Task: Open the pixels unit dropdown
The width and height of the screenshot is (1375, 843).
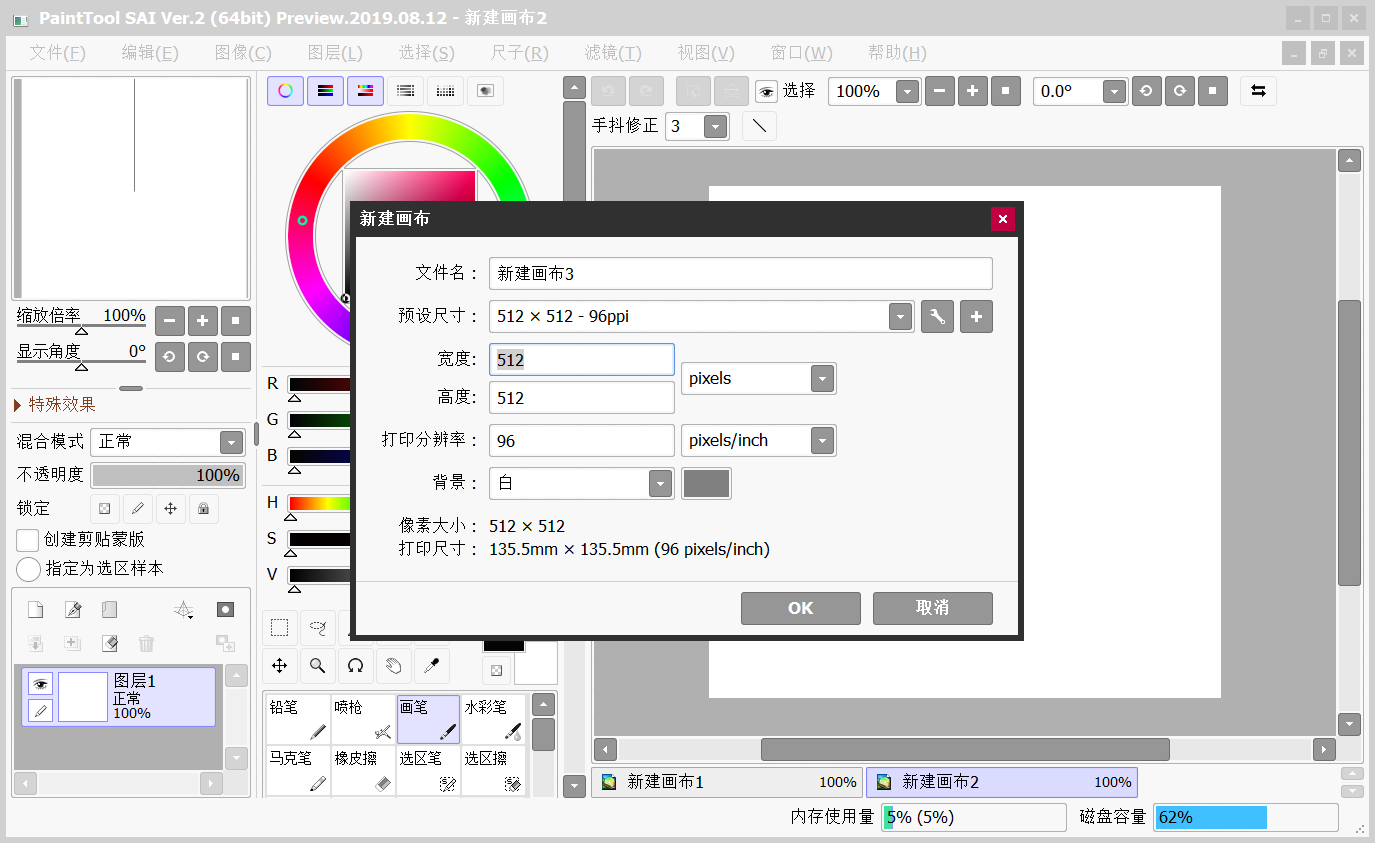Action: (x=822, y=379)
